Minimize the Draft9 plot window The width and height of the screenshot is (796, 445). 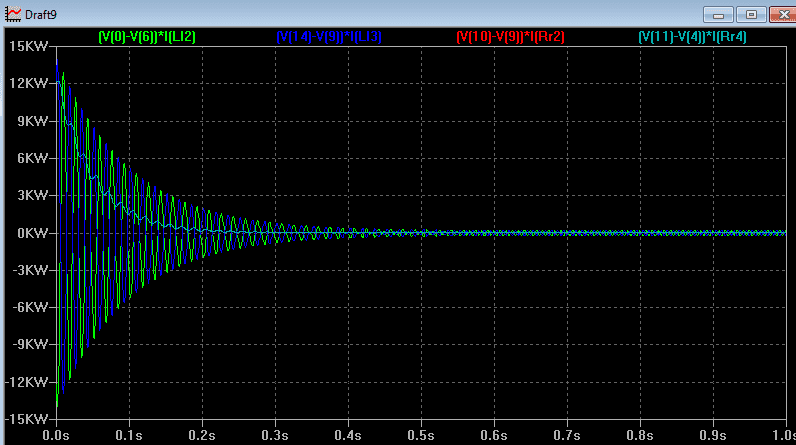point(718,15)
